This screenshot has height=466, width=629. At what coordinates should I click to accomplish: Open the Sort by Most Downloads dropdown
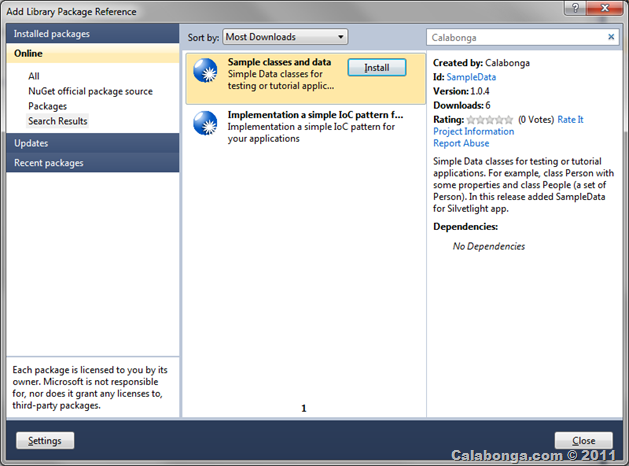[285, 37]
